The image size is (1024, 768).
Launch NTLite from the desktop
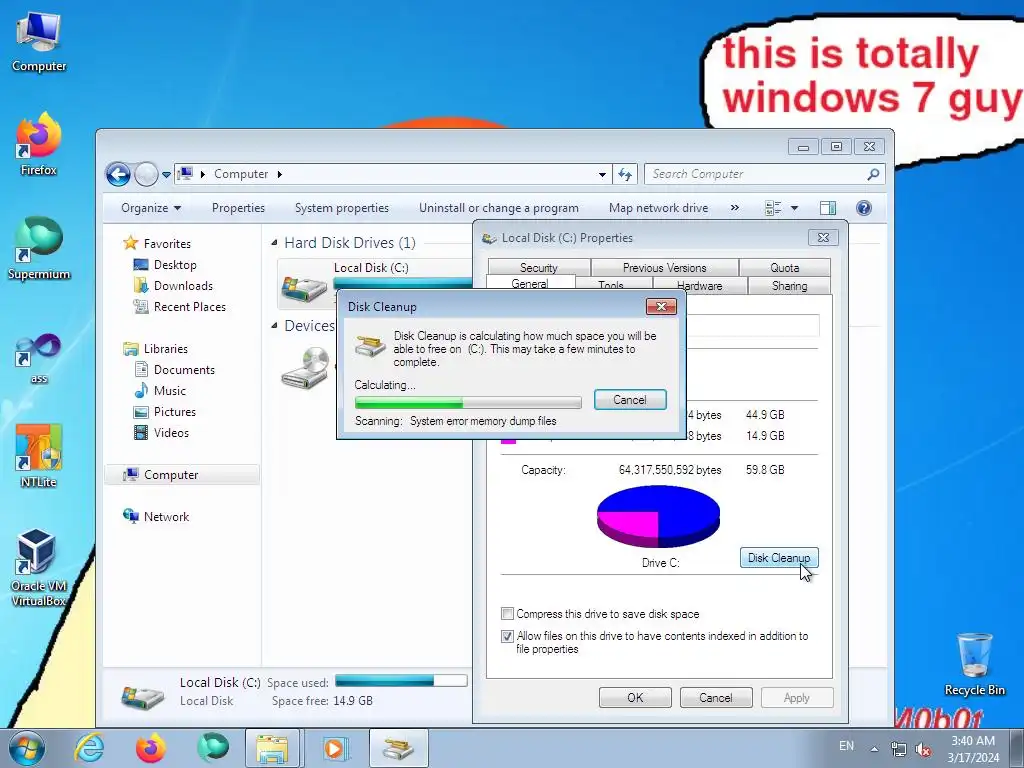pos(39,456)
